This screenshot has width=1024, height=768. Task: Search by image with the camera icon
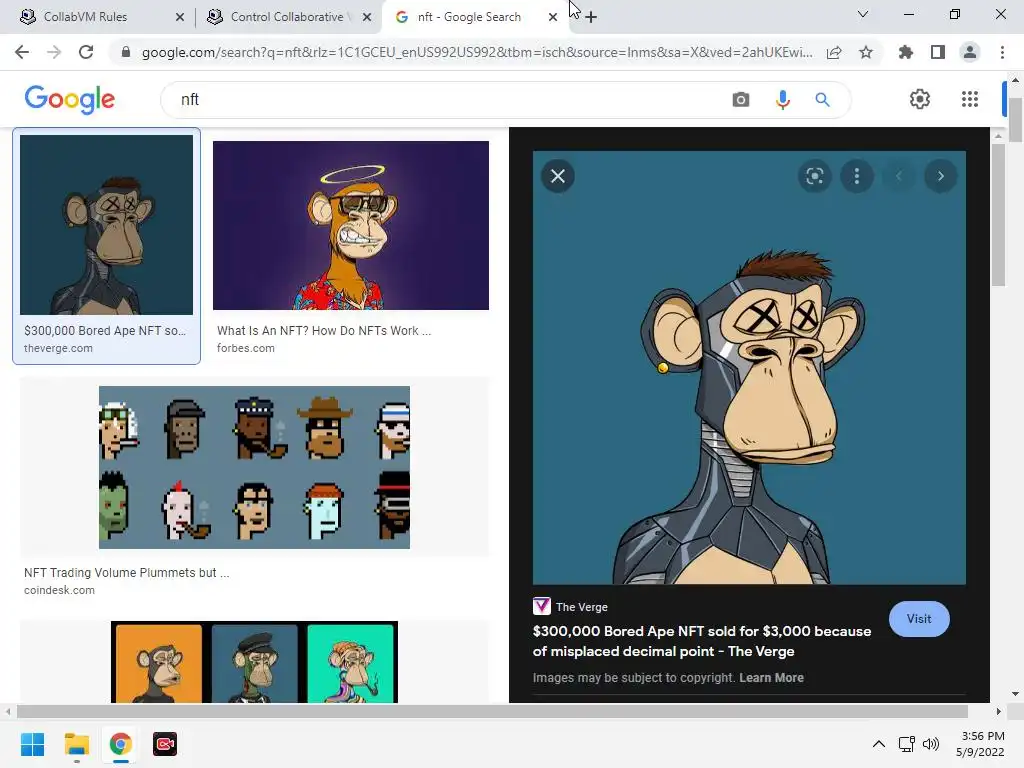(x=741, y=99)
